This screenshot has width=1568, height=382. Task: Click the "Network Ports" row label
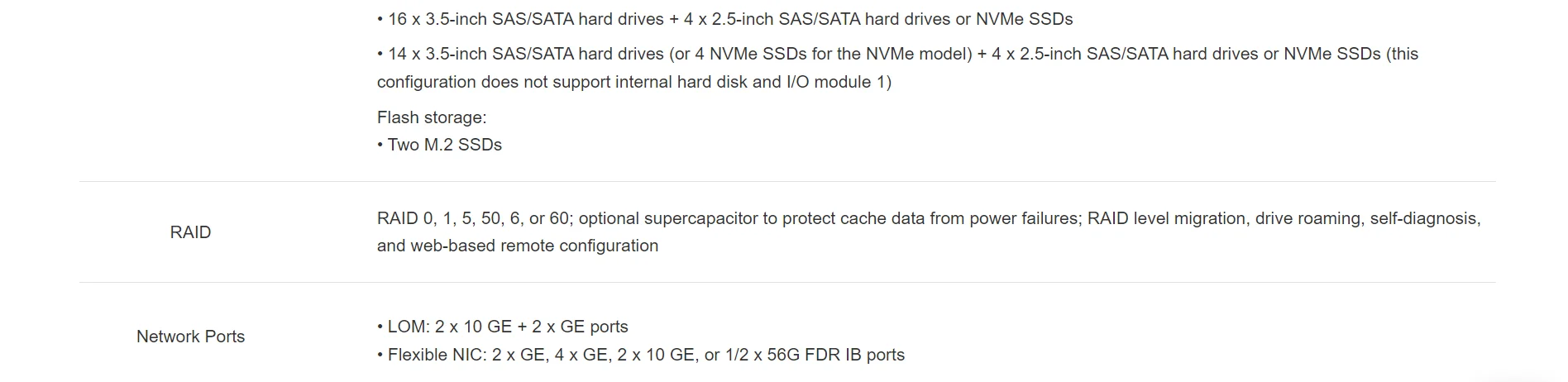pyautogui.click(x=190, y=337)
